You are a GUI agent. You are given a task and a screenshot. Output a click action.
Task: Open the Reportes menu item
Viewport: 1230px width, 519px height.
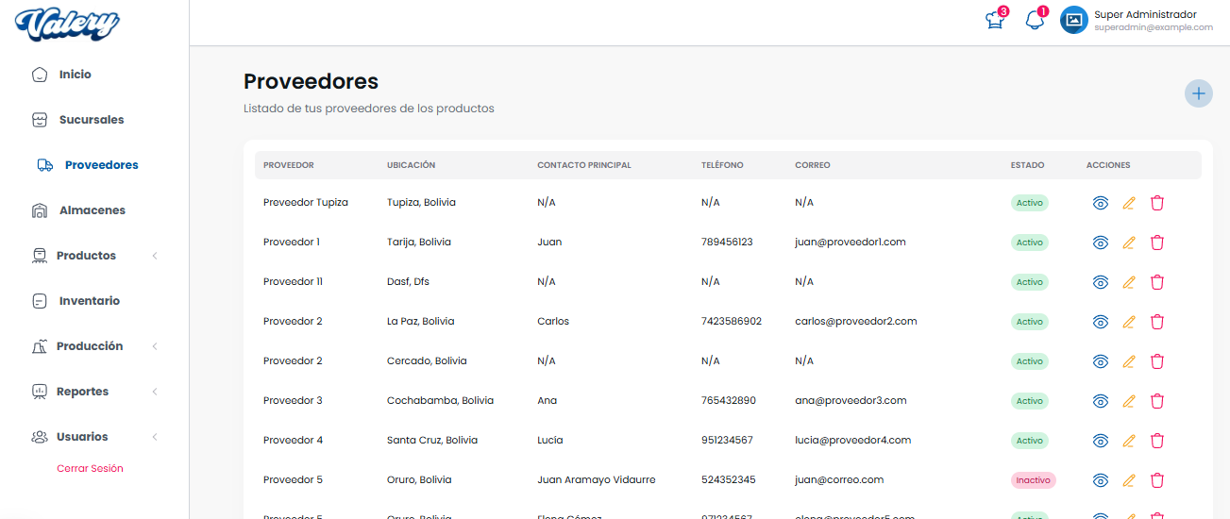coord(83,392)
